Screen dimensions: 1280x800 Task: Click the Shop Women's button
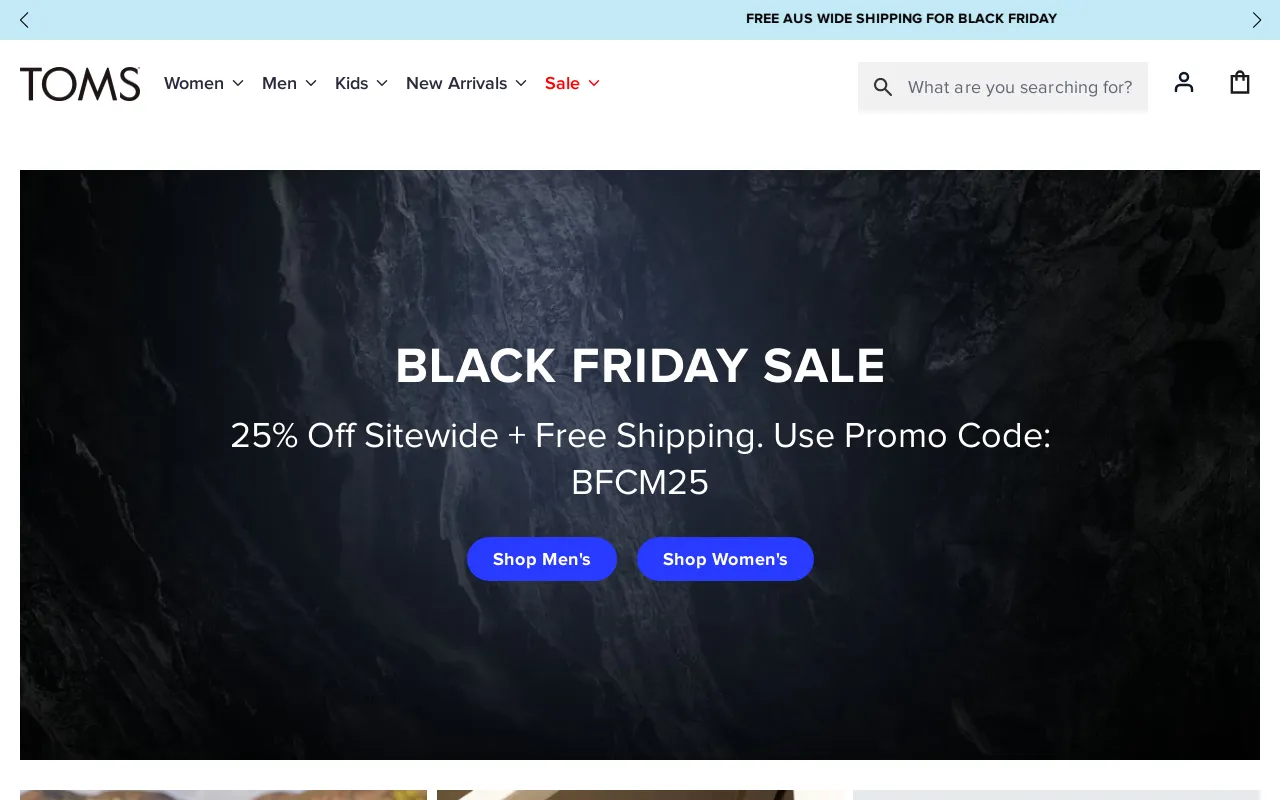coord(725,559)
